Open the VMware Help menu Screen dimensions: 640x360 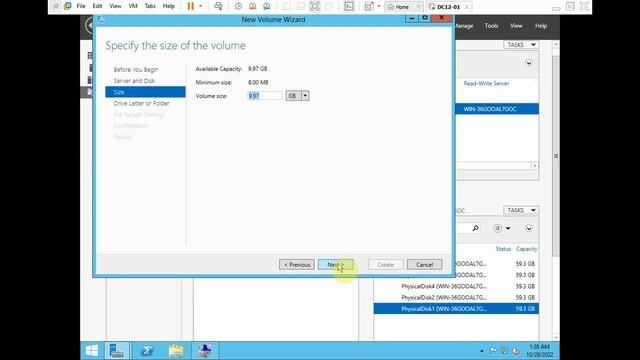[x=169, y=6]
